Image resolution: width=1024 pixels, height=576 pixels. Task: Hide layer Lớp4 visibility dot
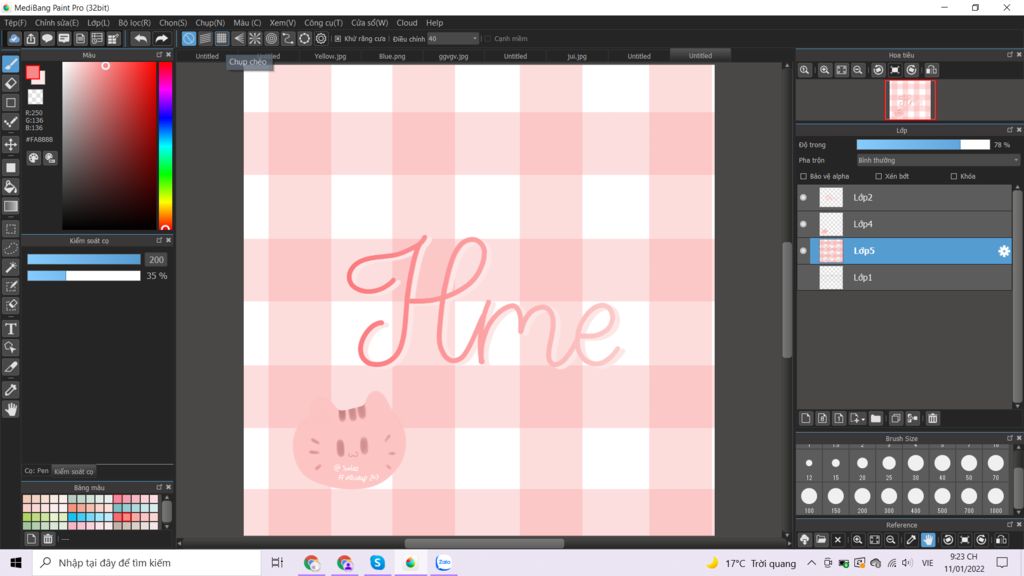(803, 224)
